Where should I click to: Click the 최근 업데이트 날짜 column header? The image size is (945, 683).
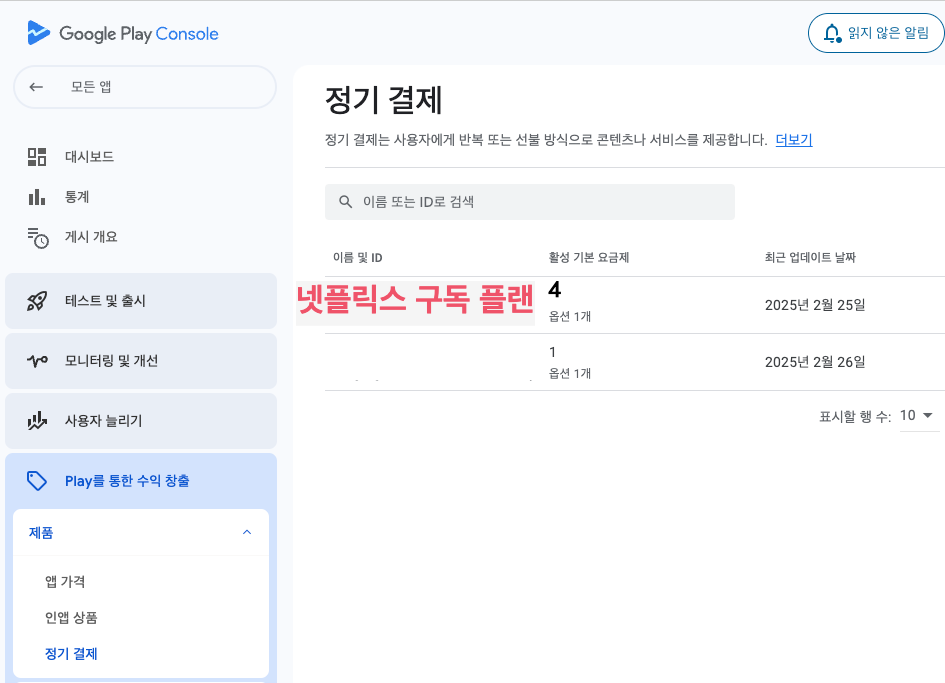810,258
